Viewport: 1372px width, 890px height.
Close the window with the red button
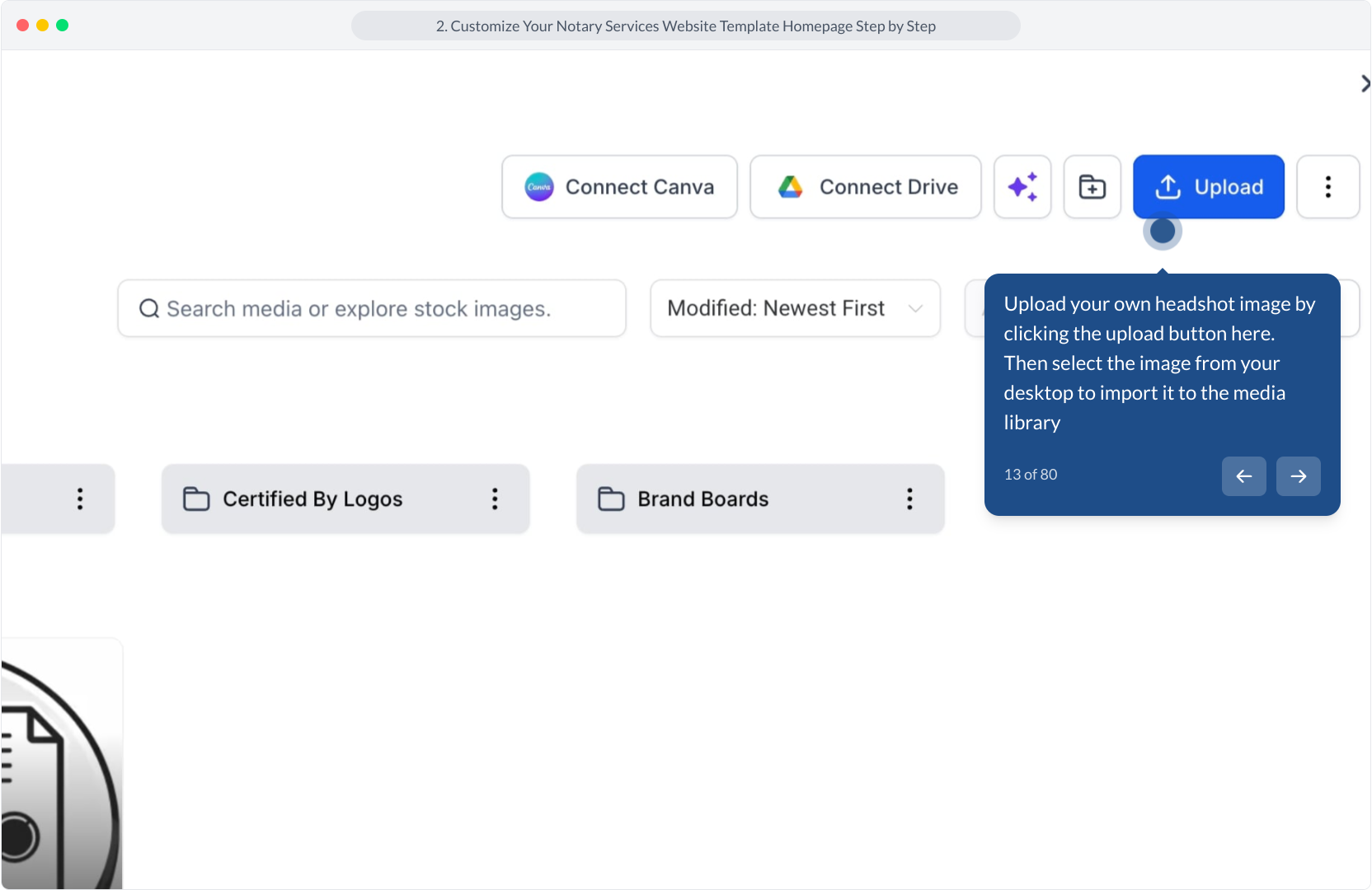coord(23,26)
